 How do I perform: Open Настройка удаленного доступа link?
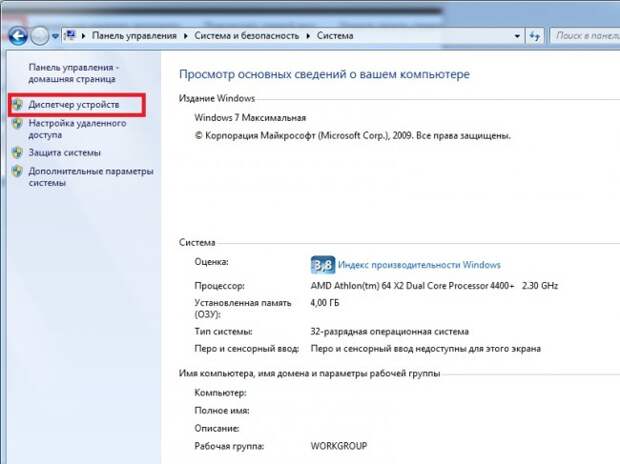click(x=77, y=129)
